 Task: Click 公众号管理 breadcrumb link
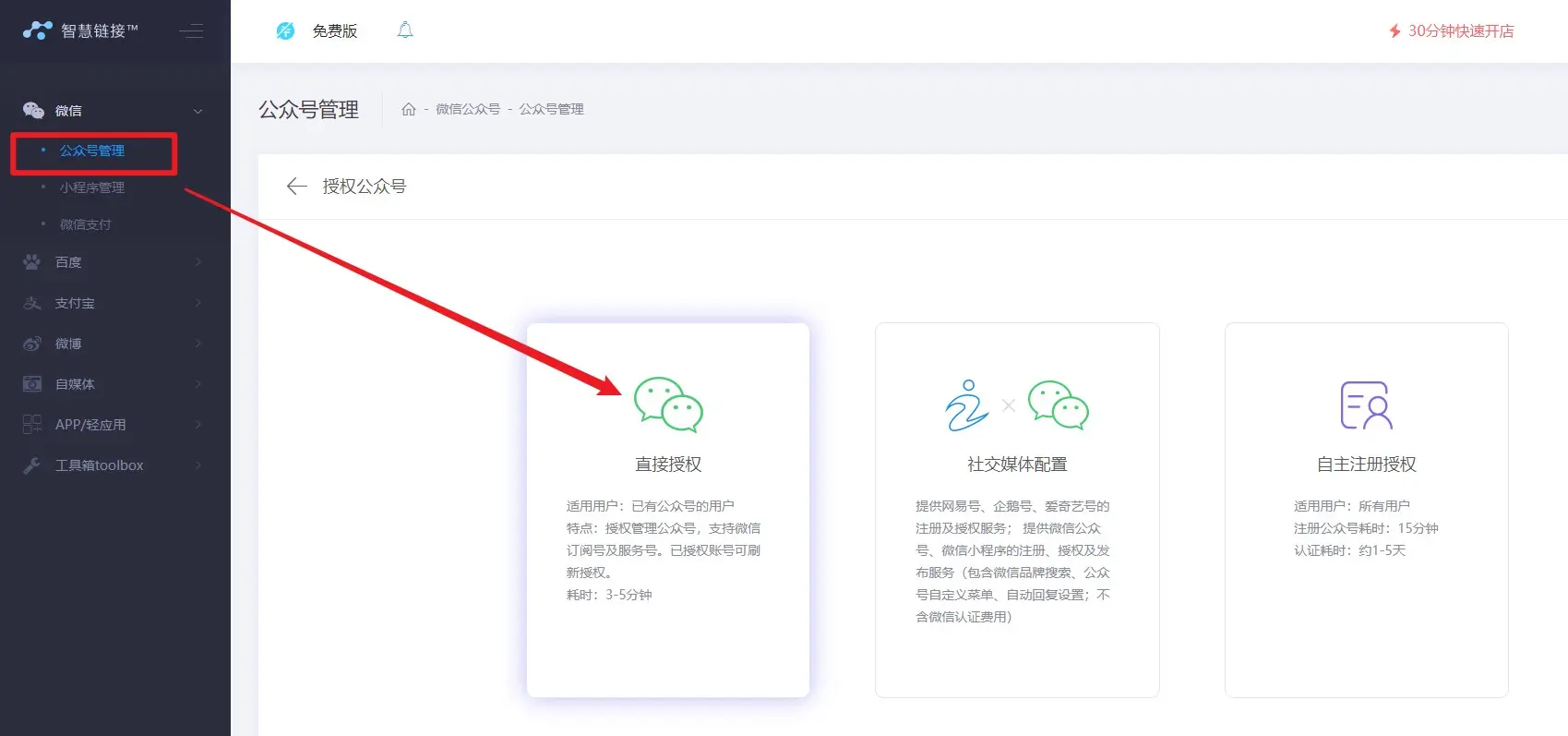click(x=552, y=109)
